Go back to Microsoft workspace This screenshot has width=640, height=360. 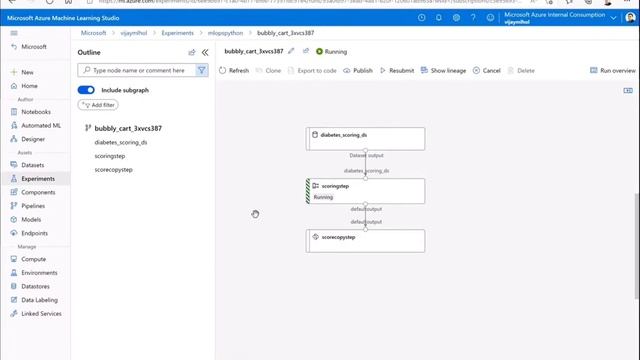29,47
